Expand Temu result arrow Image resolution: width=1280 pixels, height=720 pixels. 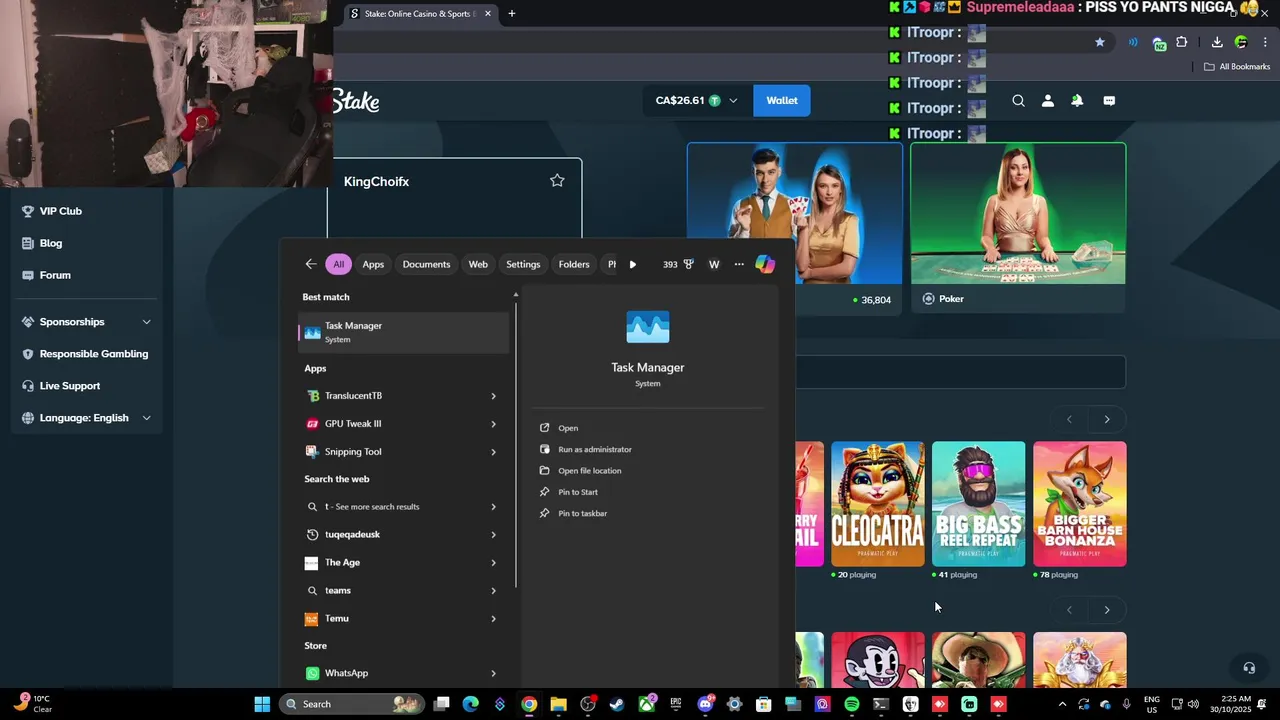pos(493,619)
